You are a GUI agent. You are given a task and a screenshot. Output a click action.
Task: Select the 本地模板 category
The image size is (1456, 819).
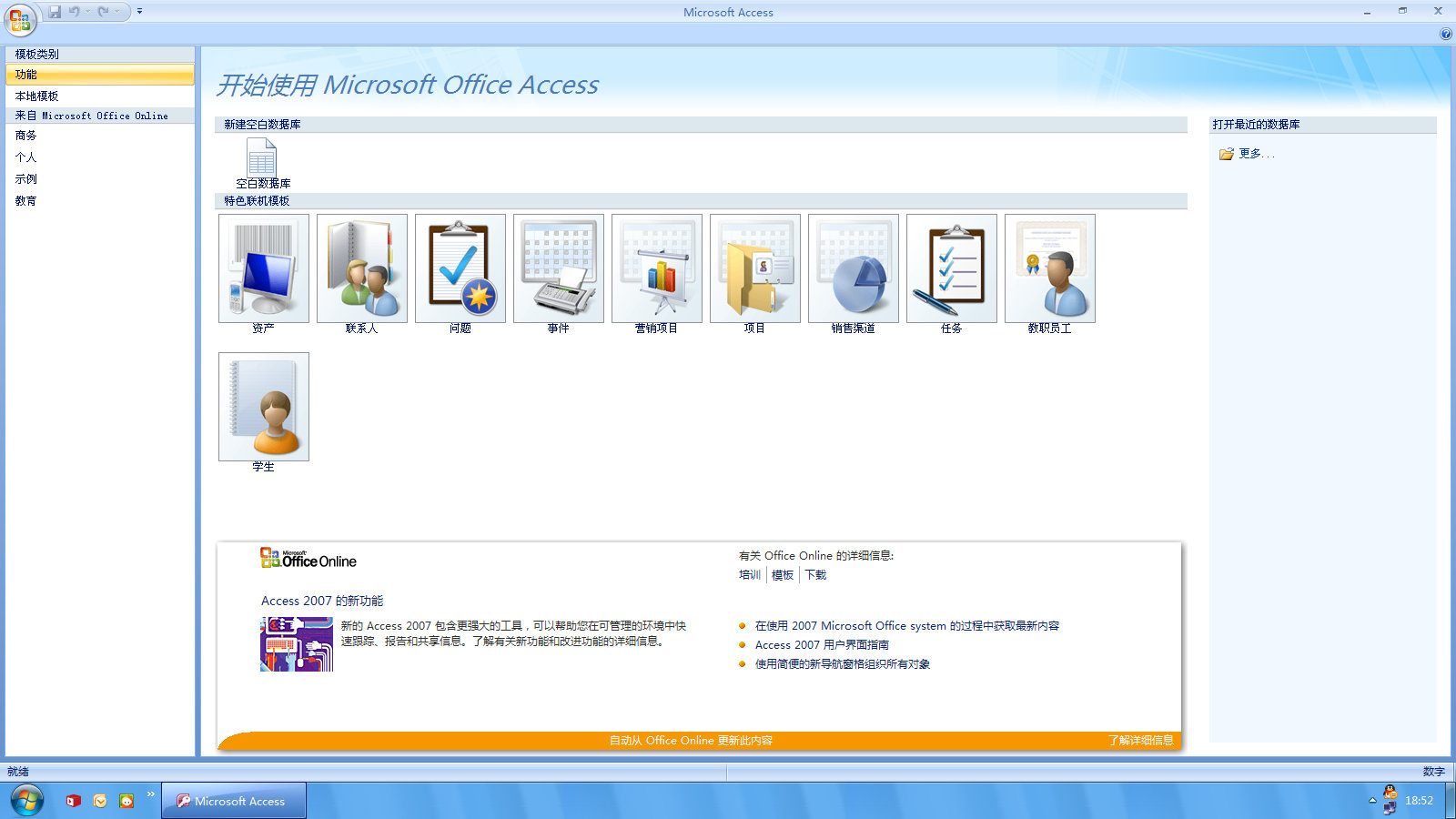(100, 96)
